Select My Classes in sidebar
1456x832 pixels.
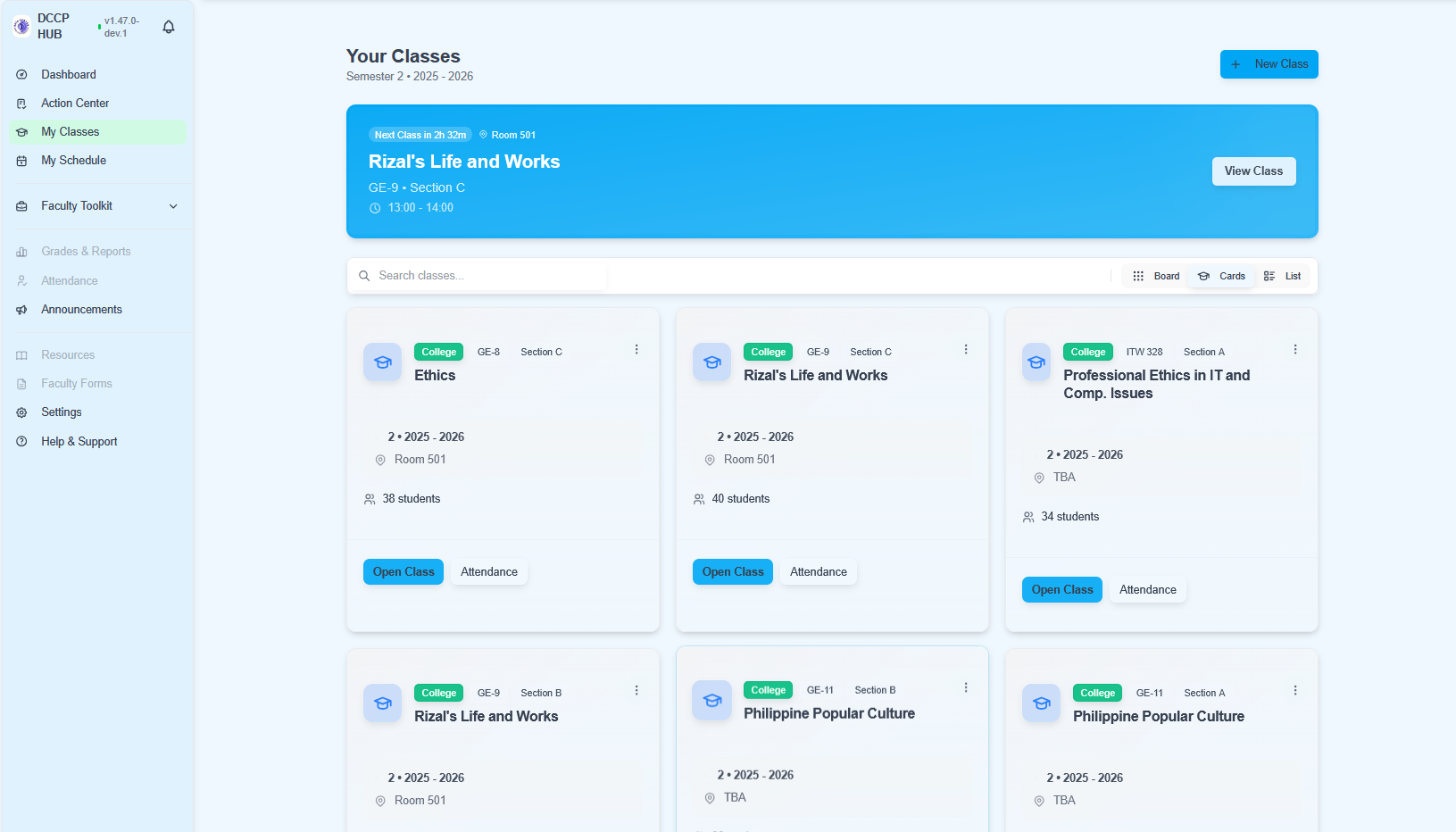(x=97, y=132)
